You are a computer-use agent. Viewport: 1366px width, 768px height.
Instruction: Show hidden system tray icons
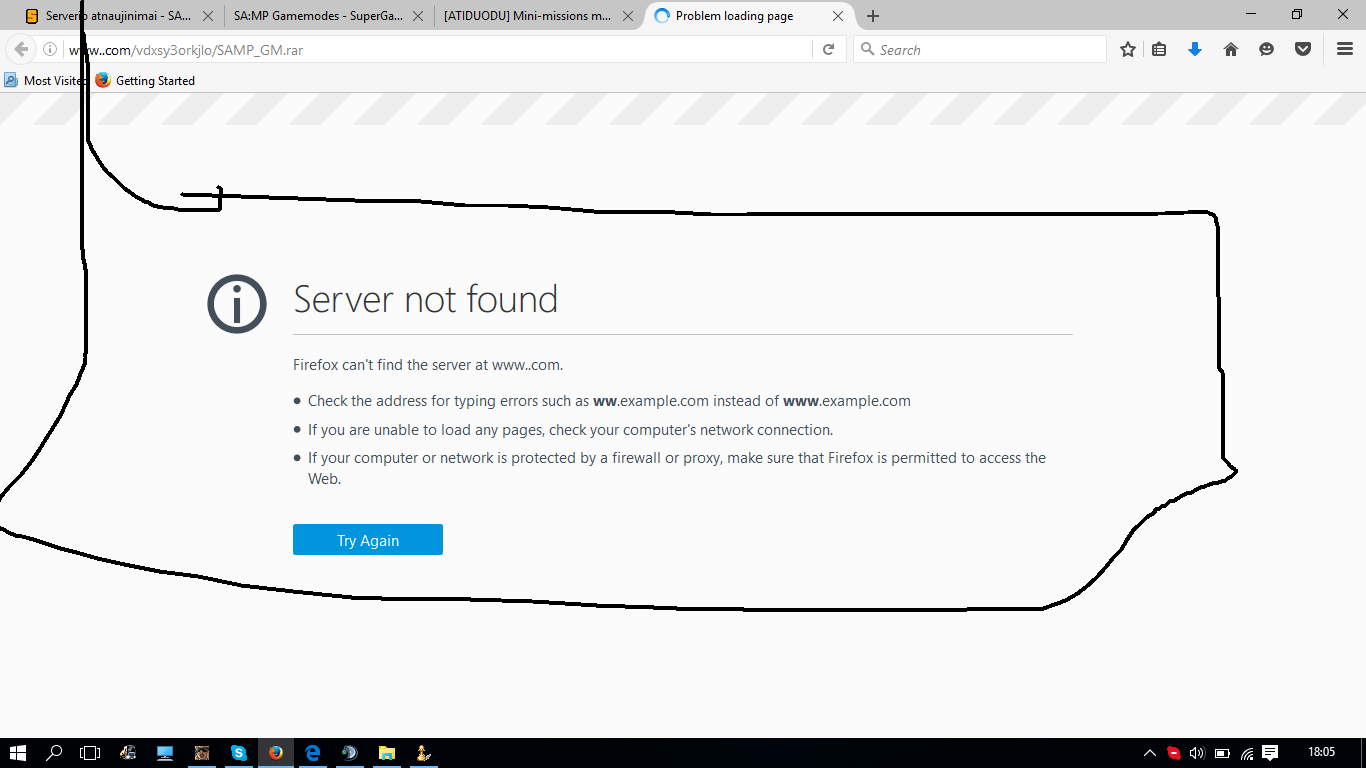[x=1150, y=753]
